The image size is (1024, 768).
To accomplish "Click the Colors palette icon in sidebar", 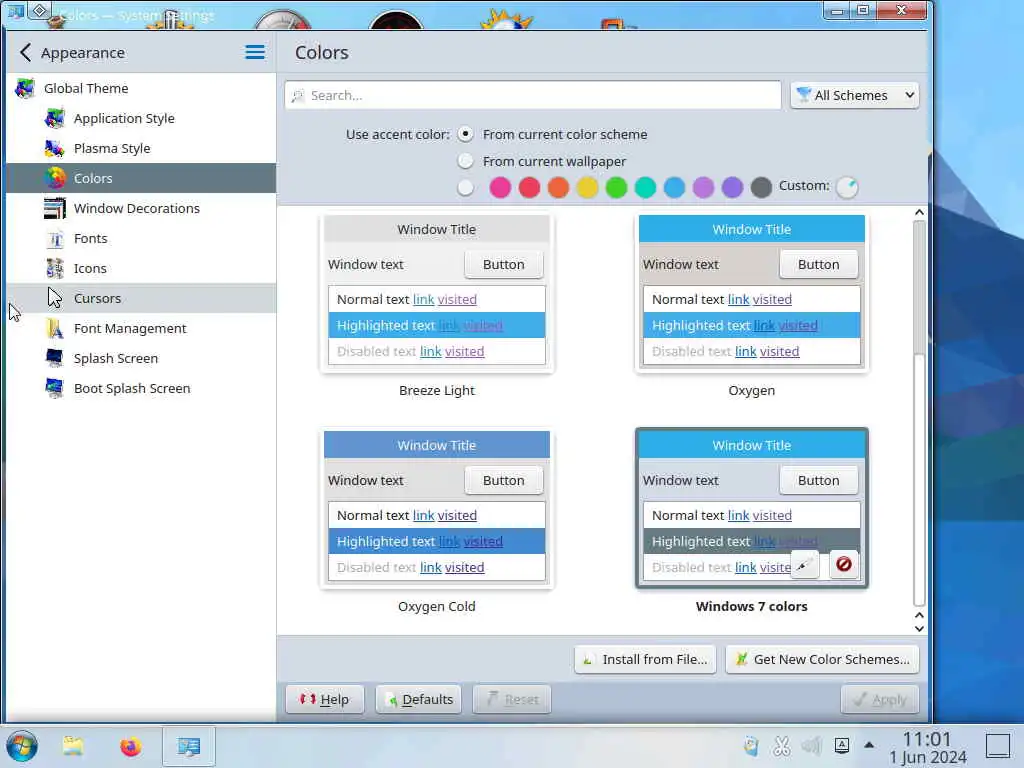I will tap(55, 178).
